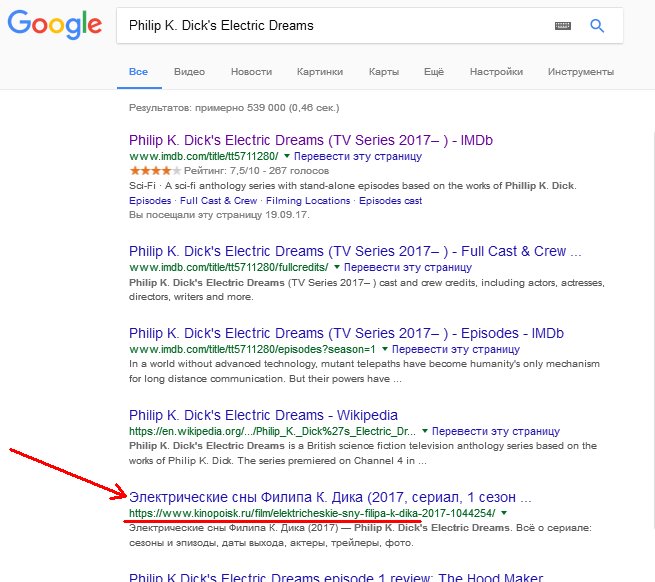Switch to the Картинки tab
Viewport: 655px width, 582px height.
[x=320, y=72]
